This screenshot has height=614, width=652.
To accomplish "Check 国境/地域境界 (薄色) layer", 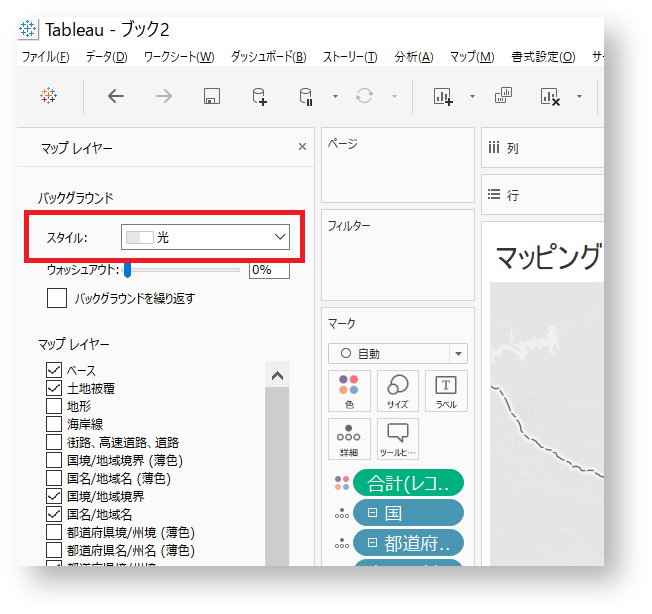I will [54, 460].
